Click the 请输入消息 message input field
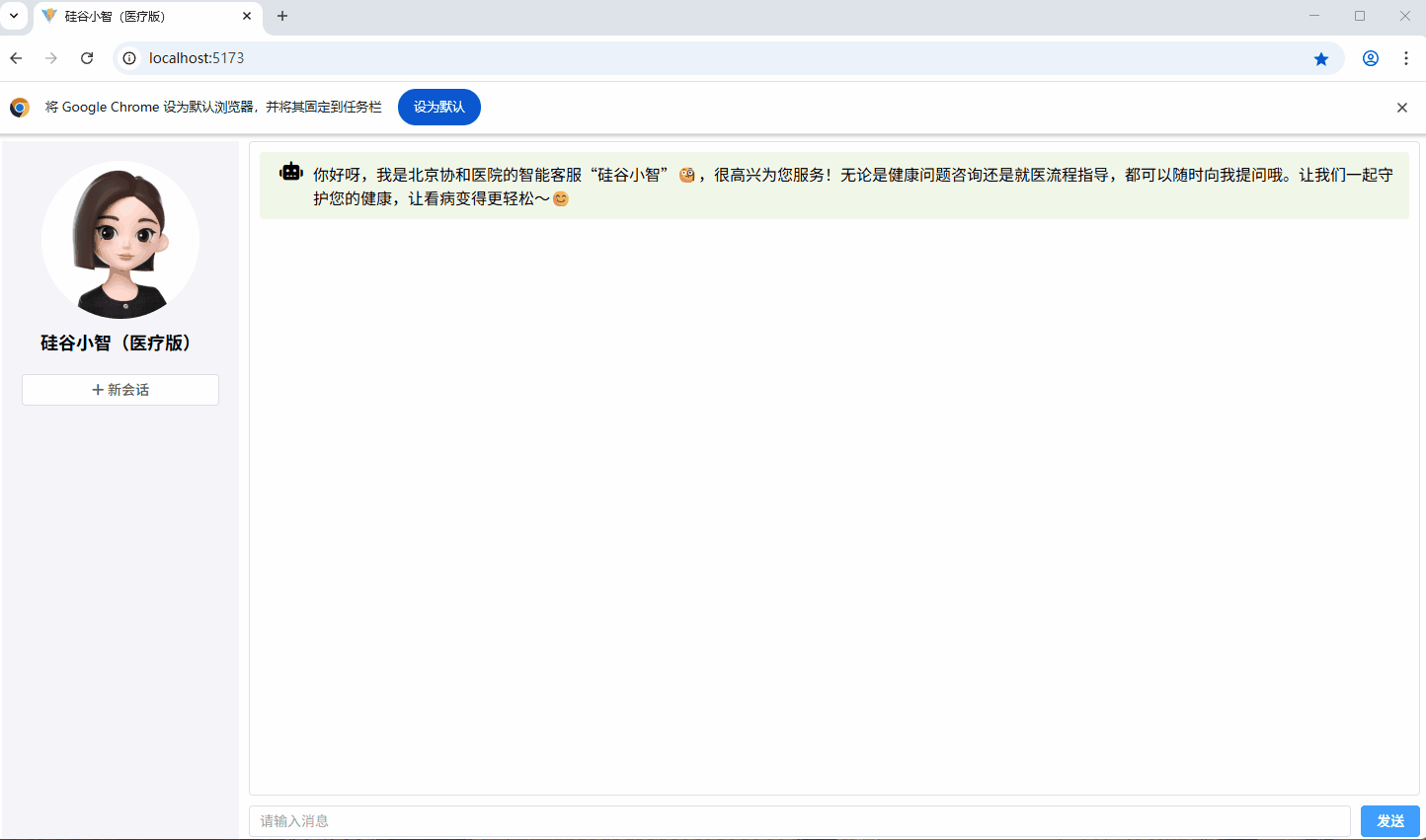The image size is (1426, 840). click(800, 820)
